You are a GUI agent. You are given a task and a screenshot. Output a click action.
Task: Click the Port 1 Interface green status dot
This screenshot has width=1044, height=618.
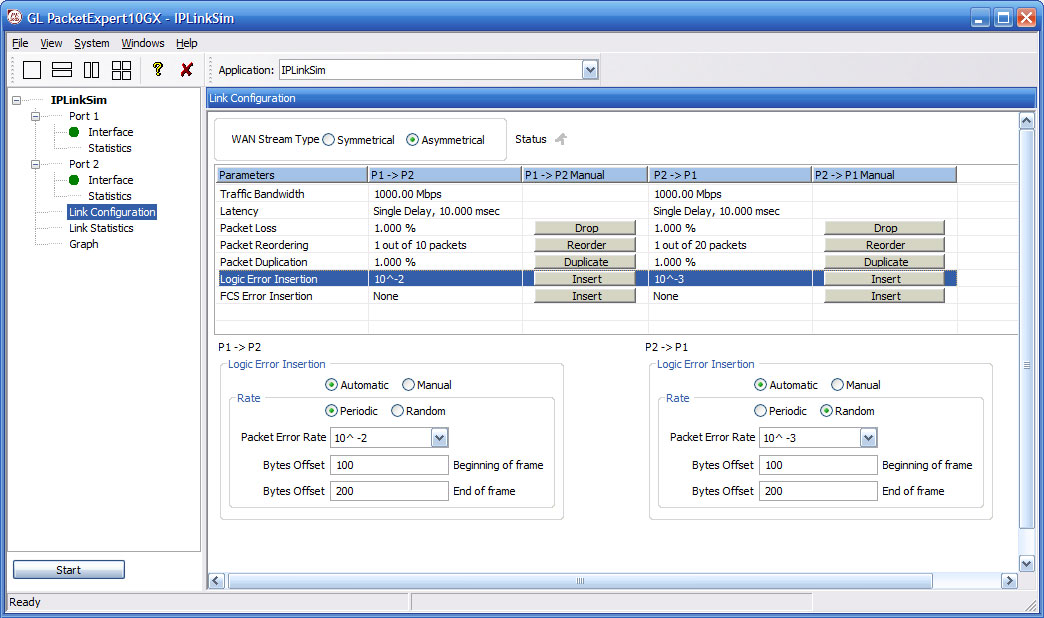[74, 132]
